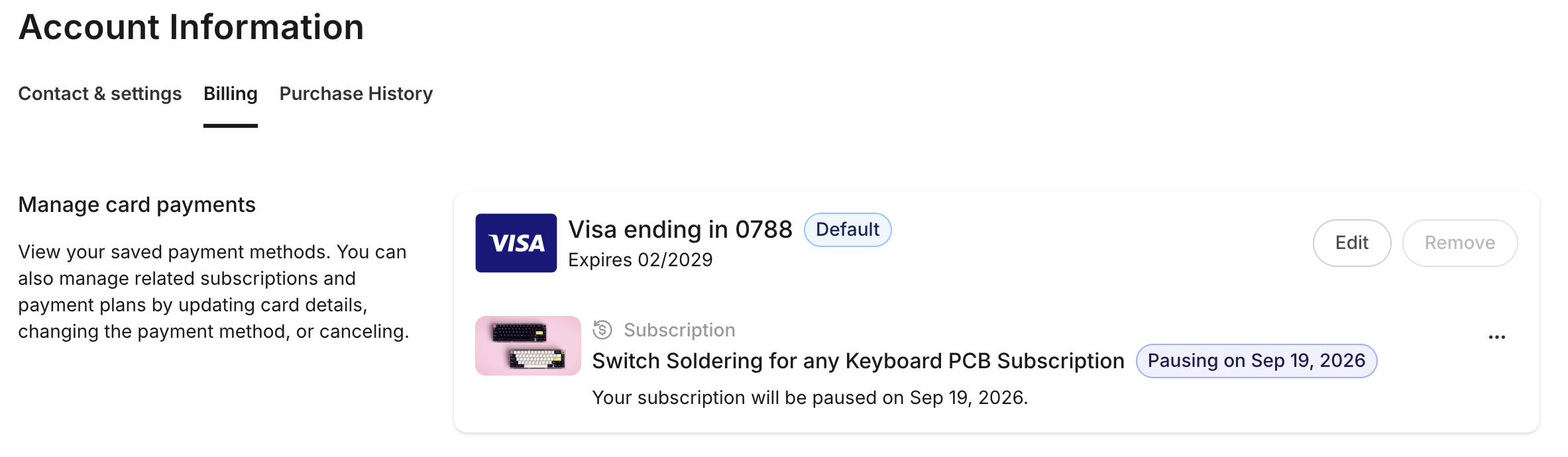Viewport: 1568px width, 457px height.
Task: Click the Account Information heading
Action: 192,27
